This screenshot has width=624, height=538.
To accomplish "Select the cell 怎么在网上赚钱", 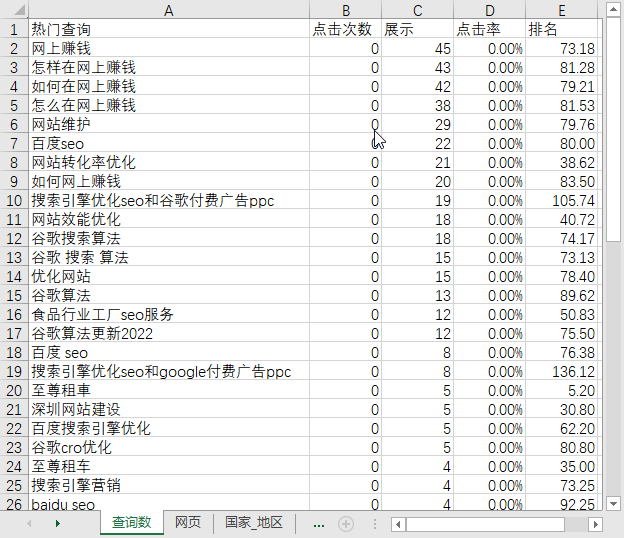I will point(169,105).
